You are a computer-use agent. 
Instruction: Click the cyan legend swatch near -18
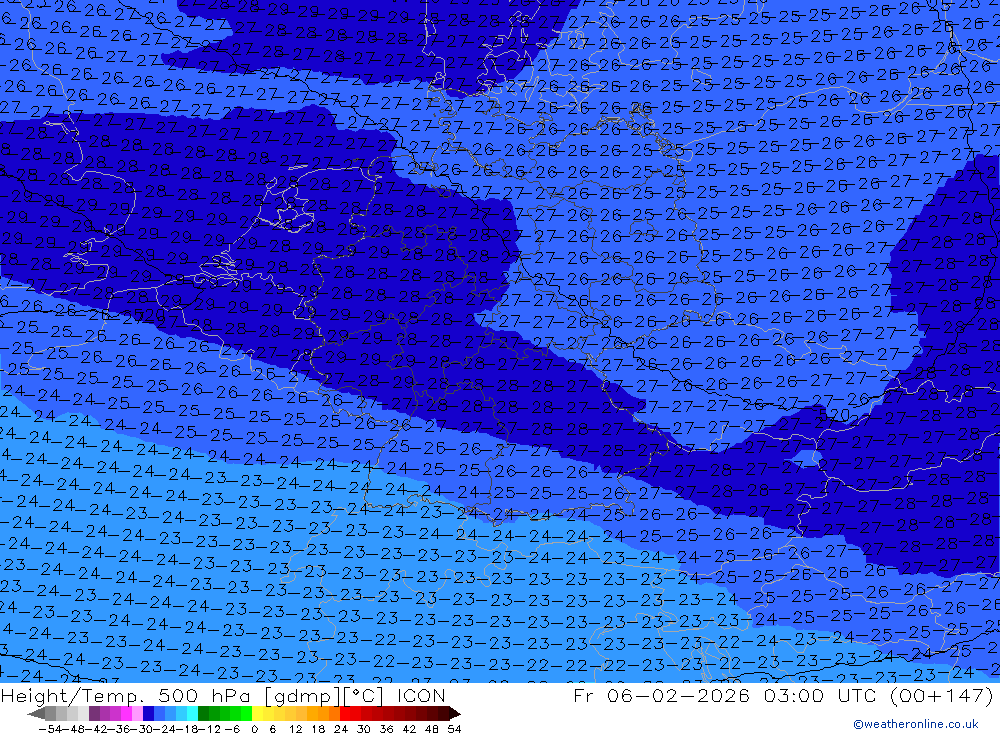[x=192, y=714]
